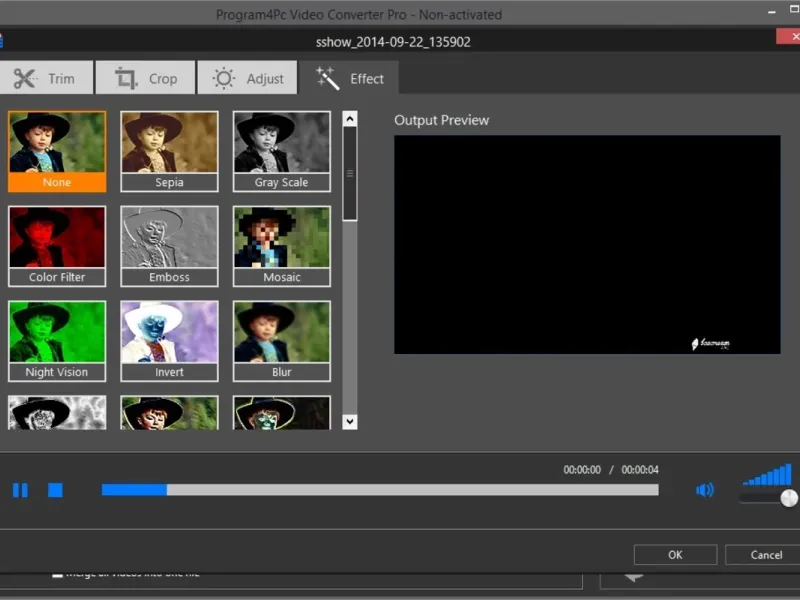
Task: Confirm changes with OK button
Action: (675, 555)
